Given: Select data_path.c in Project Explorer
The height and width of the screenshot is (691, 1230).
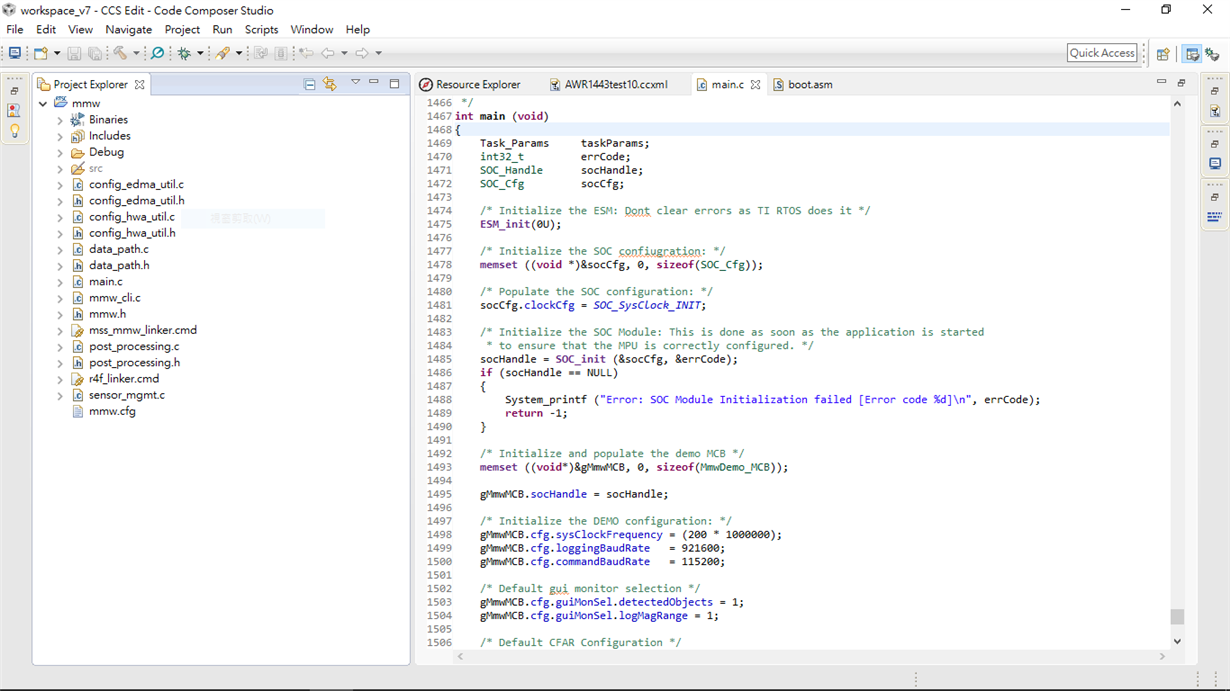Looking at the screenshot, I should 118,249.
